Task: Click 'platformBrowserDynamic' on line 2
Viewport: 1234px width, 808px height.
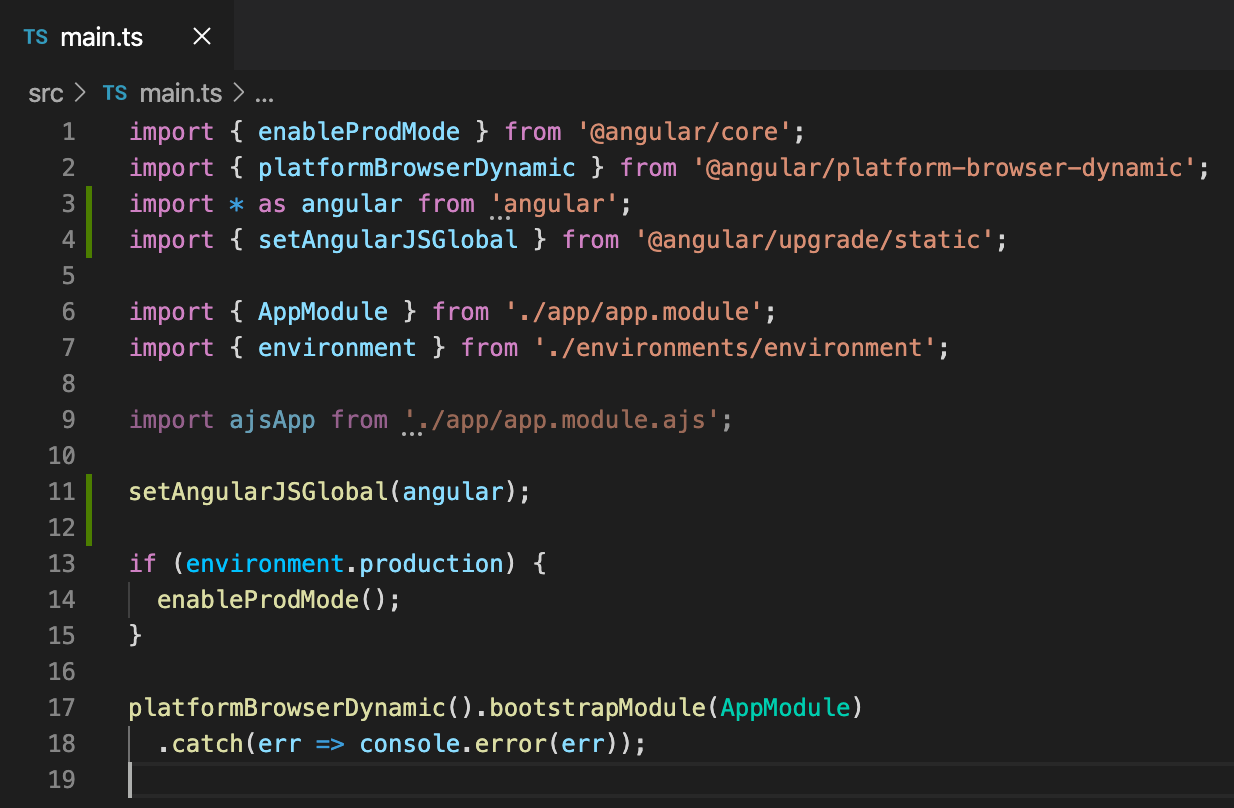Action: tap(417, 168)
